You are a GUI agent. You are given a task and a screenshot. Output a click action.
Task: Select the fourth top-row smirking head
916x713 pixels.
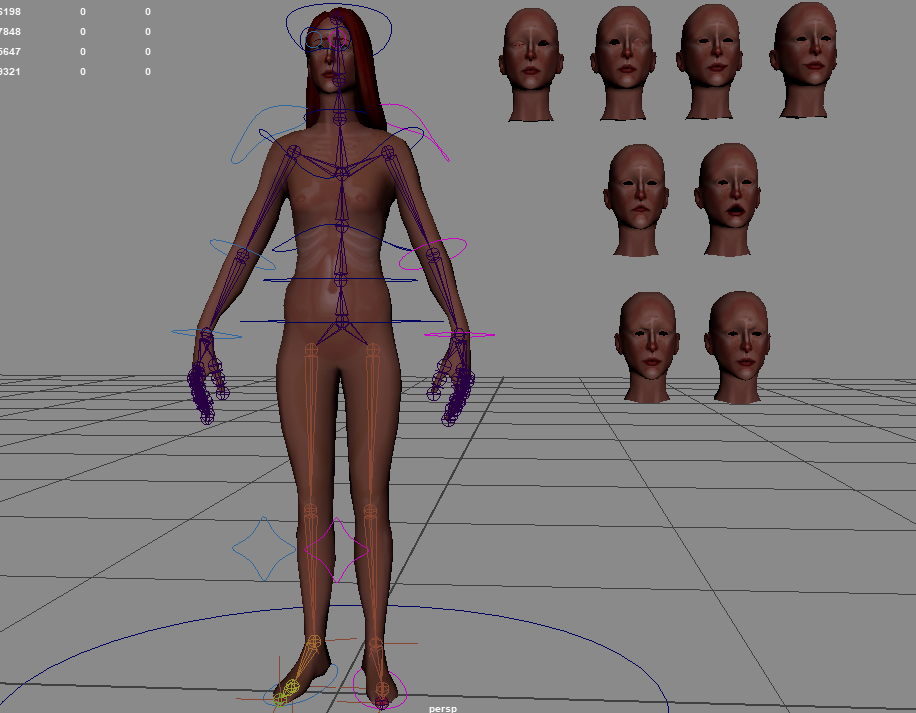click(804, 60)
